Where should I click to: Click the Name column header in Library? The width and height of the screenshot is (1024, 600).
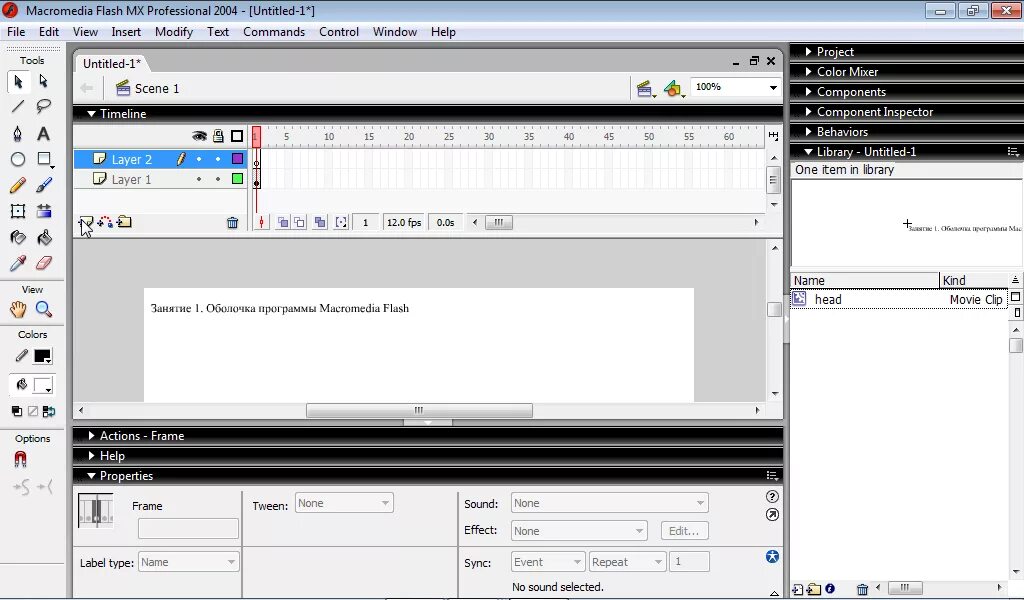[865, 281]
